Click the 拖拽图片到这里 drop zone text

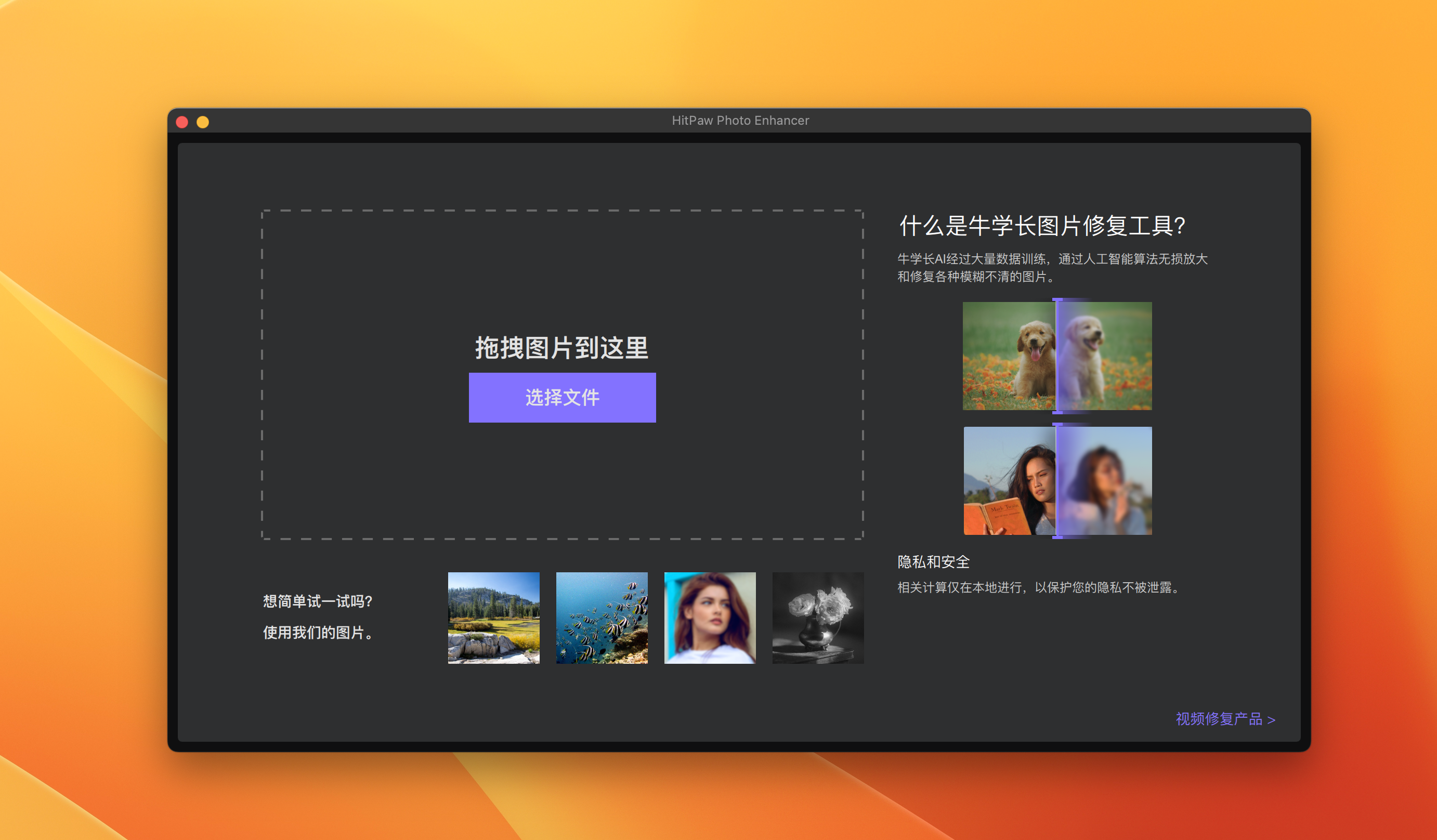pos(561,348)
